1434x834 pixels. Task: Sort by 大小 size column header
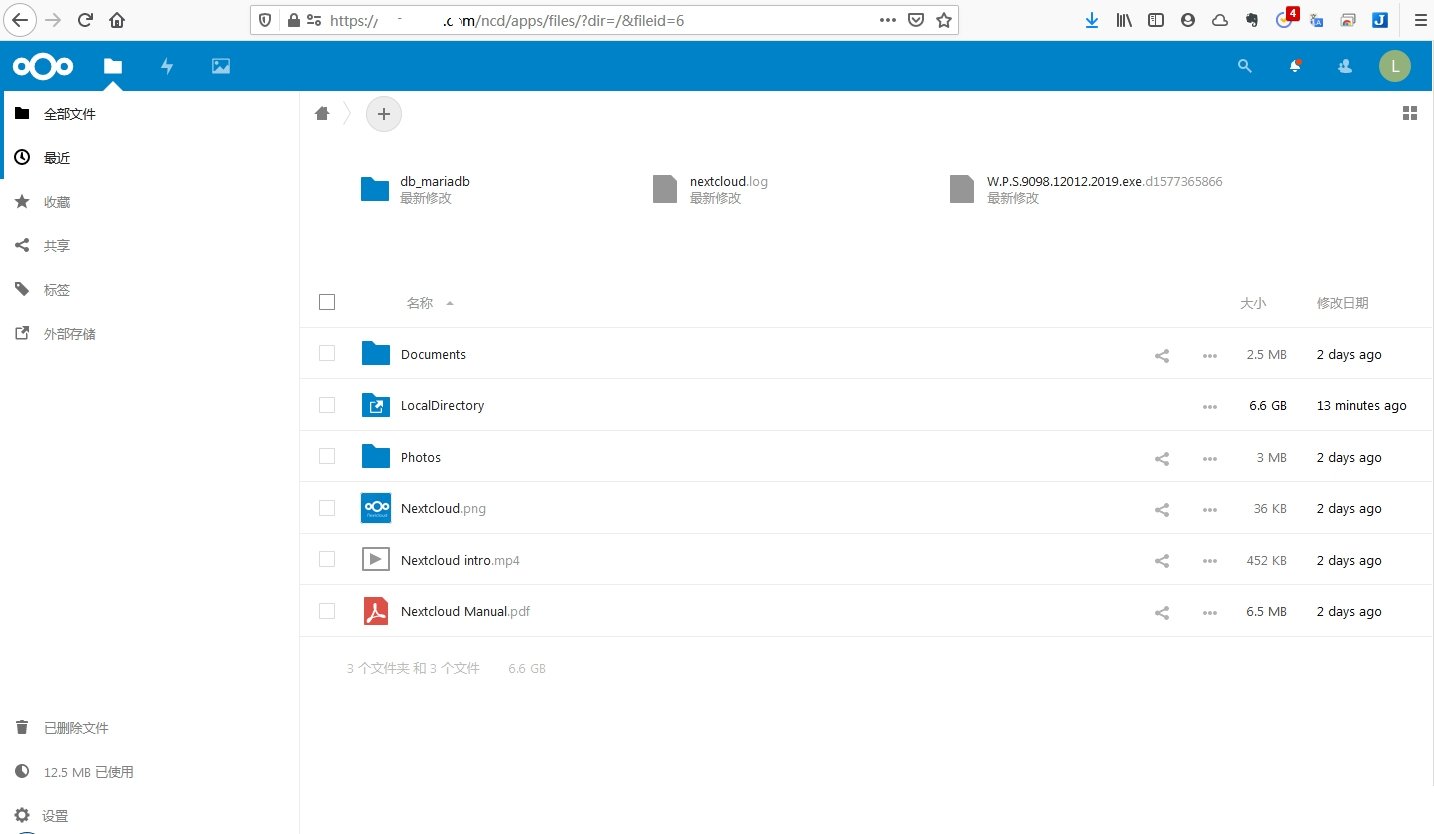coord(1253,303)
